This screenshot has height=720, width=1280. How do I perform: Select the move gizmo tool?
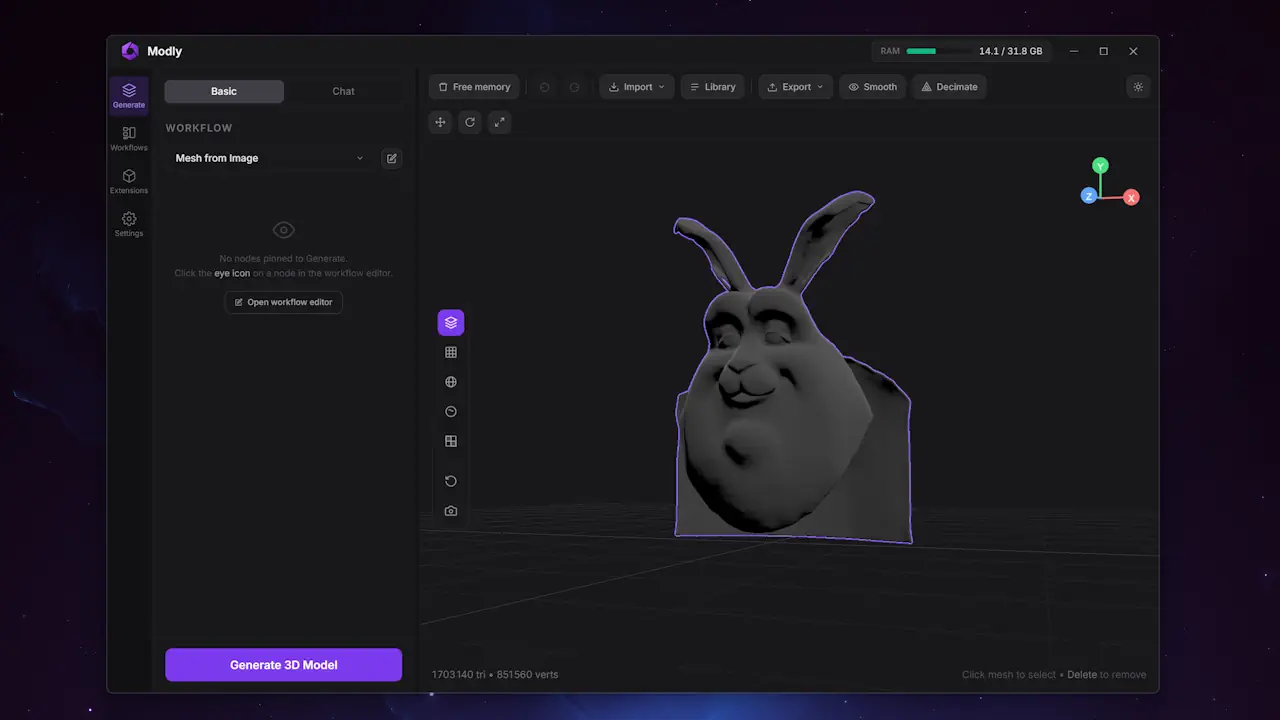[x=440, y=122]
